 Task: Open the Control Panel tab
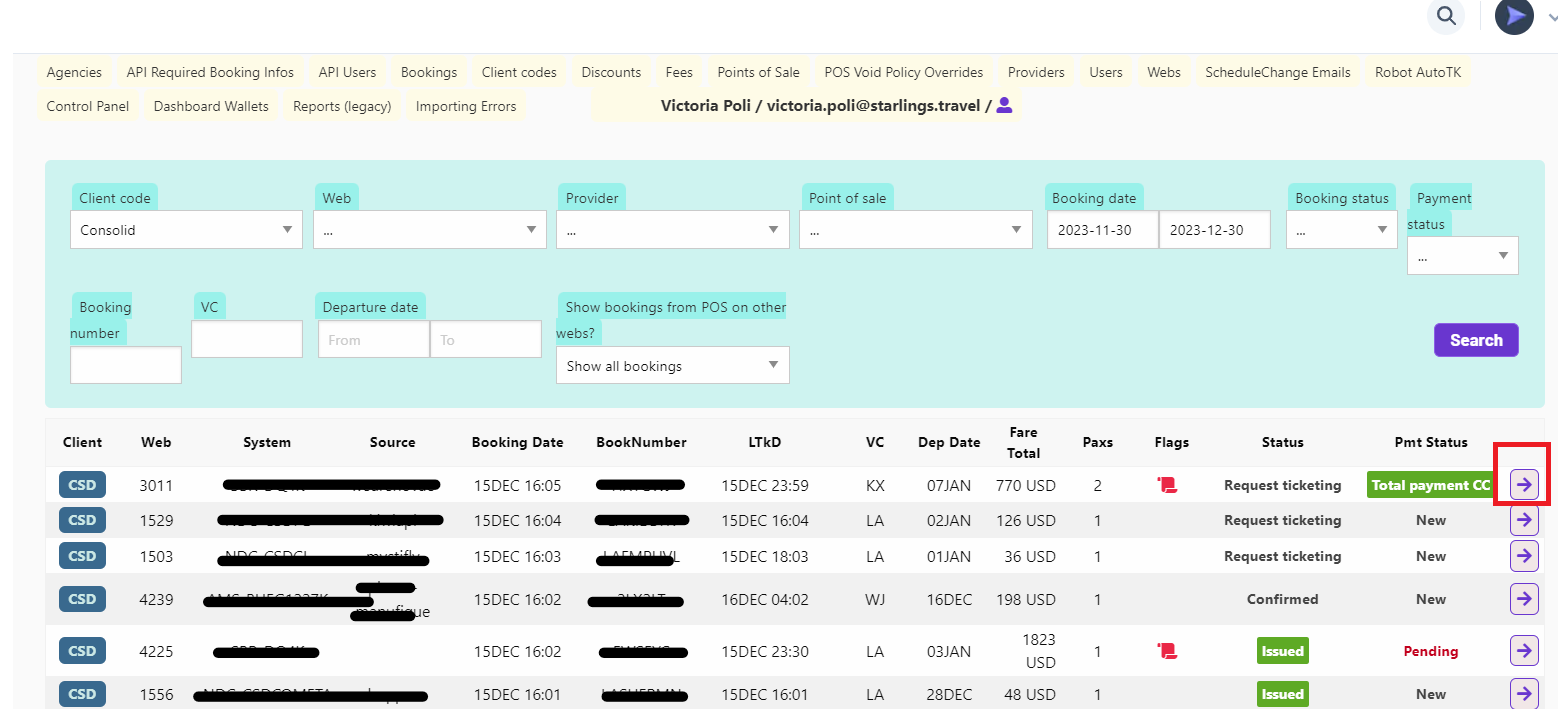point(88,106)
